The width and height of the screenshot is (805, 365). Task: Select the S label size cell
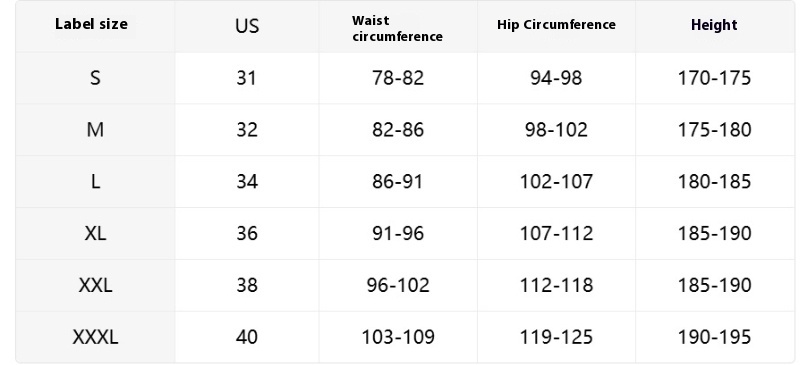coord(95,78)
